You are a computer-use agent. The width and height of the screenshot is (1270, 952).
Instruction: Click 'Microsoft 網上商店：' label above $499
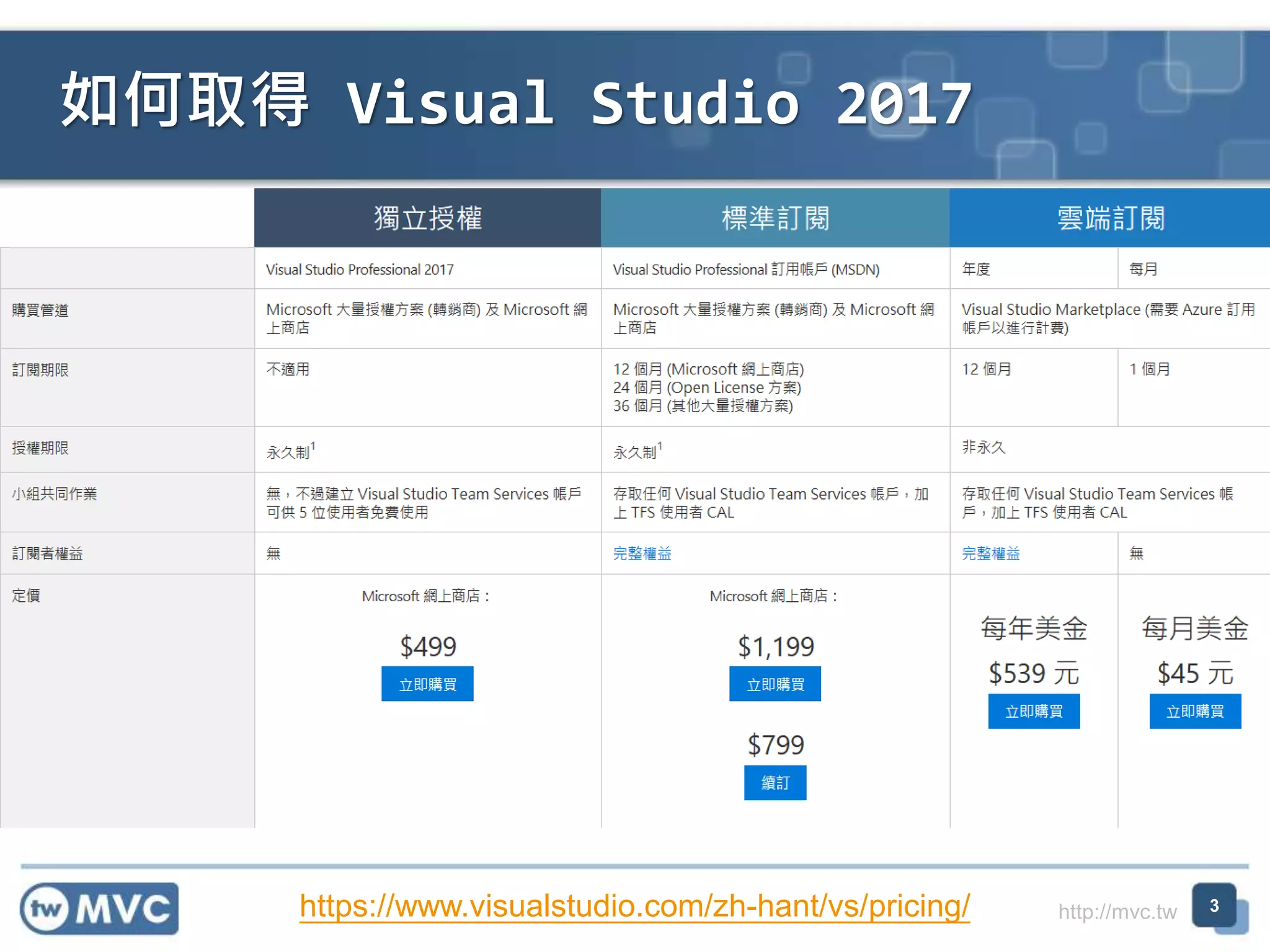pyautogui.click(x=427, y=596)
